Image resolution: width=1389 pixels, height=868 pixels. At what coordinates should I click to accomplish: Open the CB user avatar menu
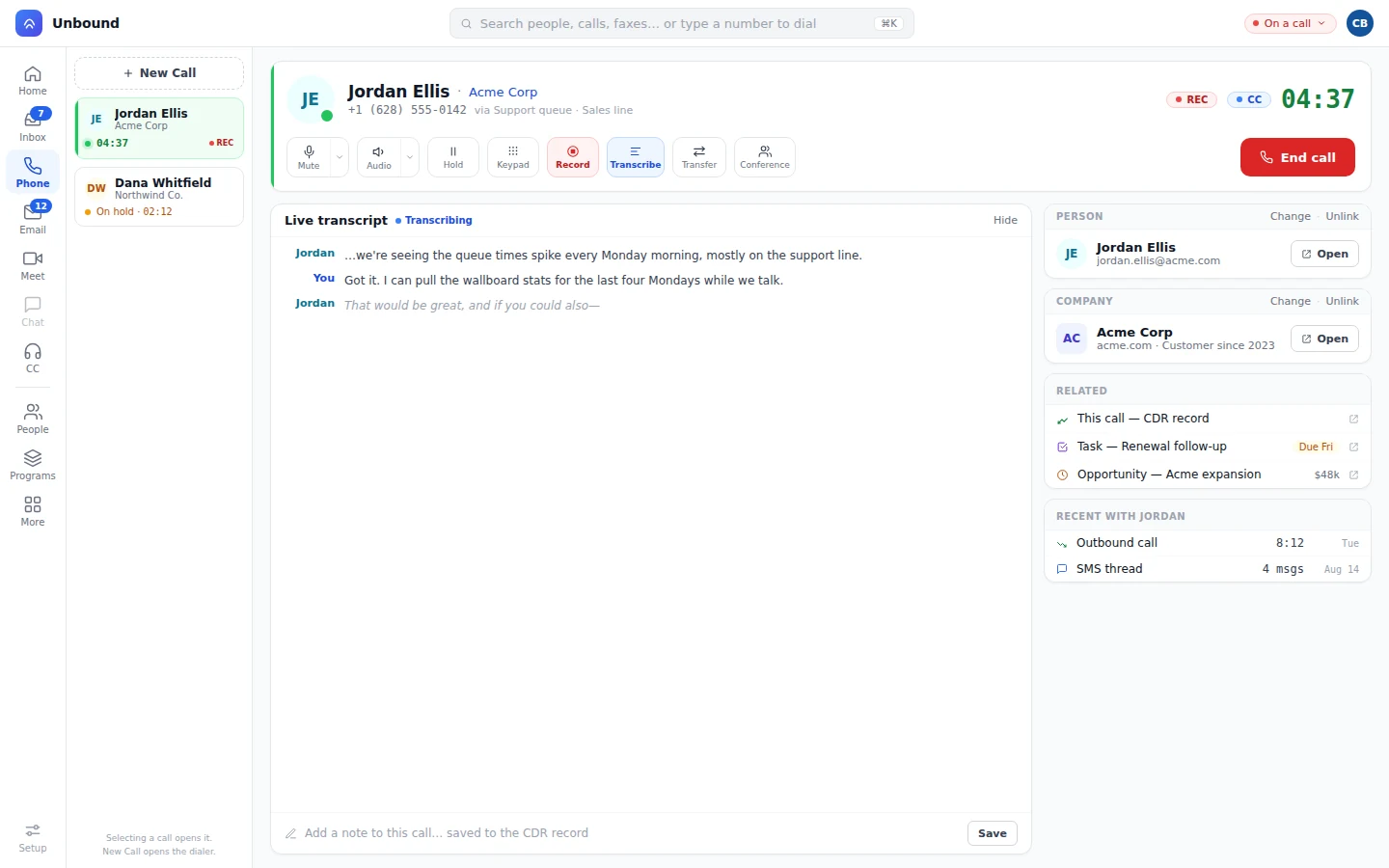pyautogui.click(x=1360, y=23)
